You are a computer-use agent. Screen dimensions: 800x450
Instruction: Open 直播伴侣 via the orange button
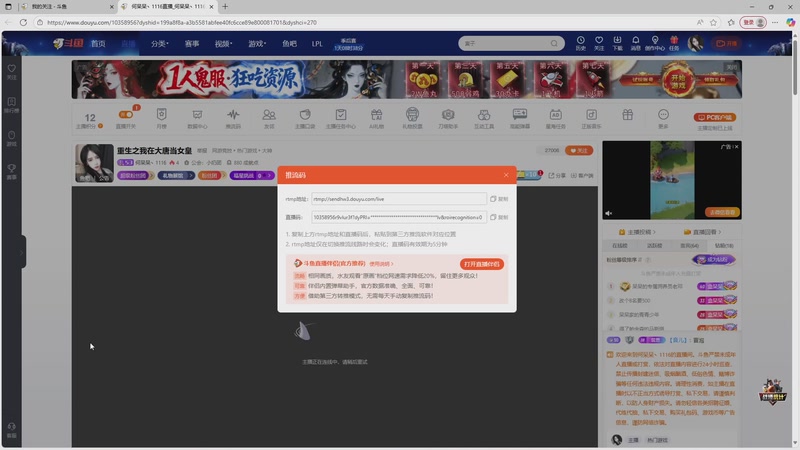(482, 264)
